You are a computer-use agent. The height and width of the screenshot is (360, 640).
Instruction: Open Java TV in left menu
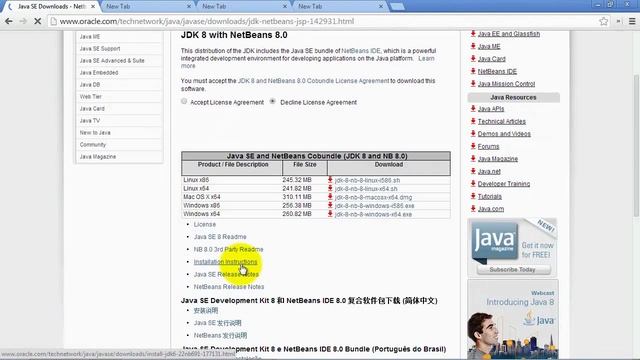tap(90, 120)
